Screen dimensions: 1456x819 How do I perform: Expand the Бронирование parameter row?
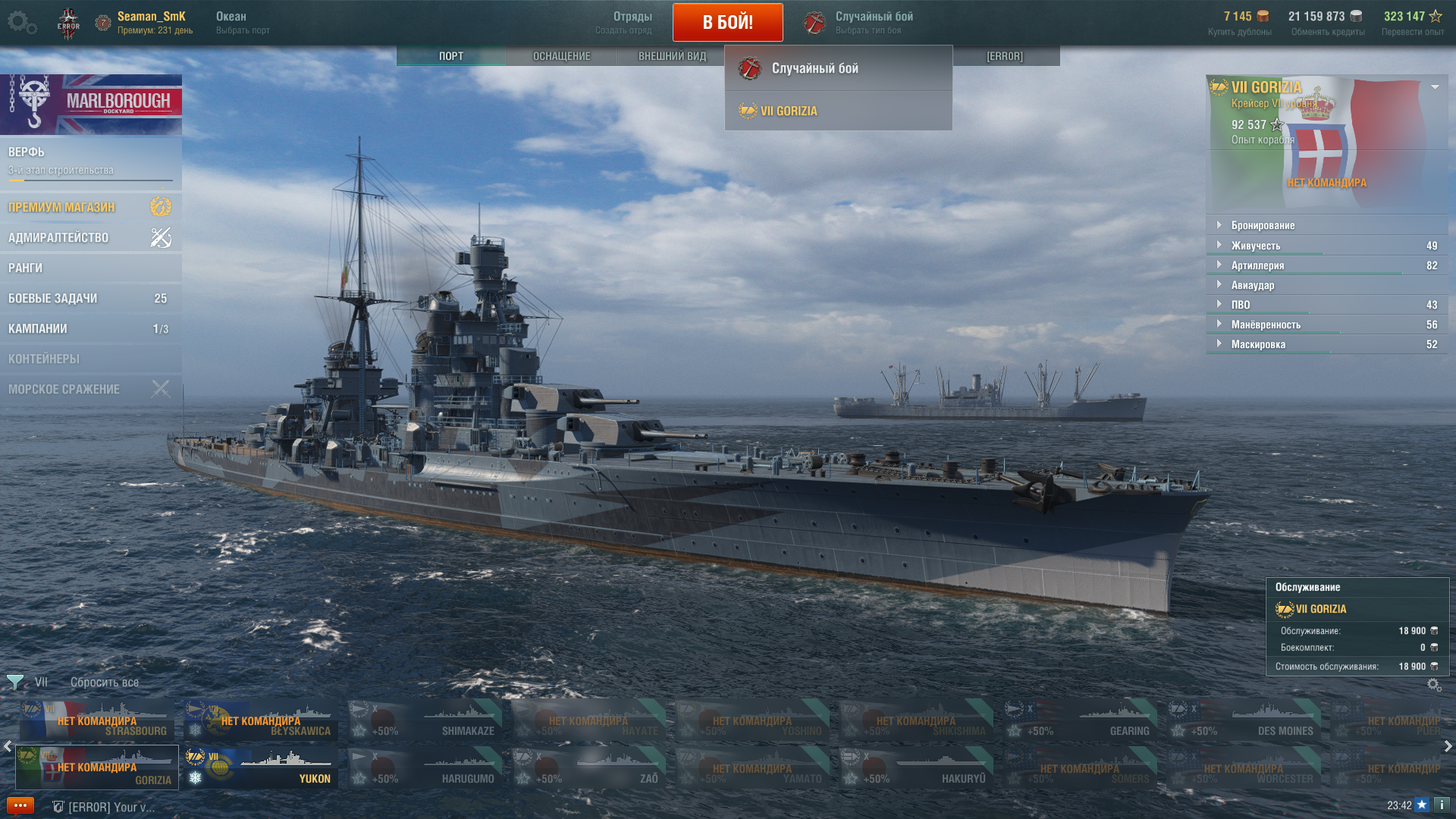pos(1327,225)
